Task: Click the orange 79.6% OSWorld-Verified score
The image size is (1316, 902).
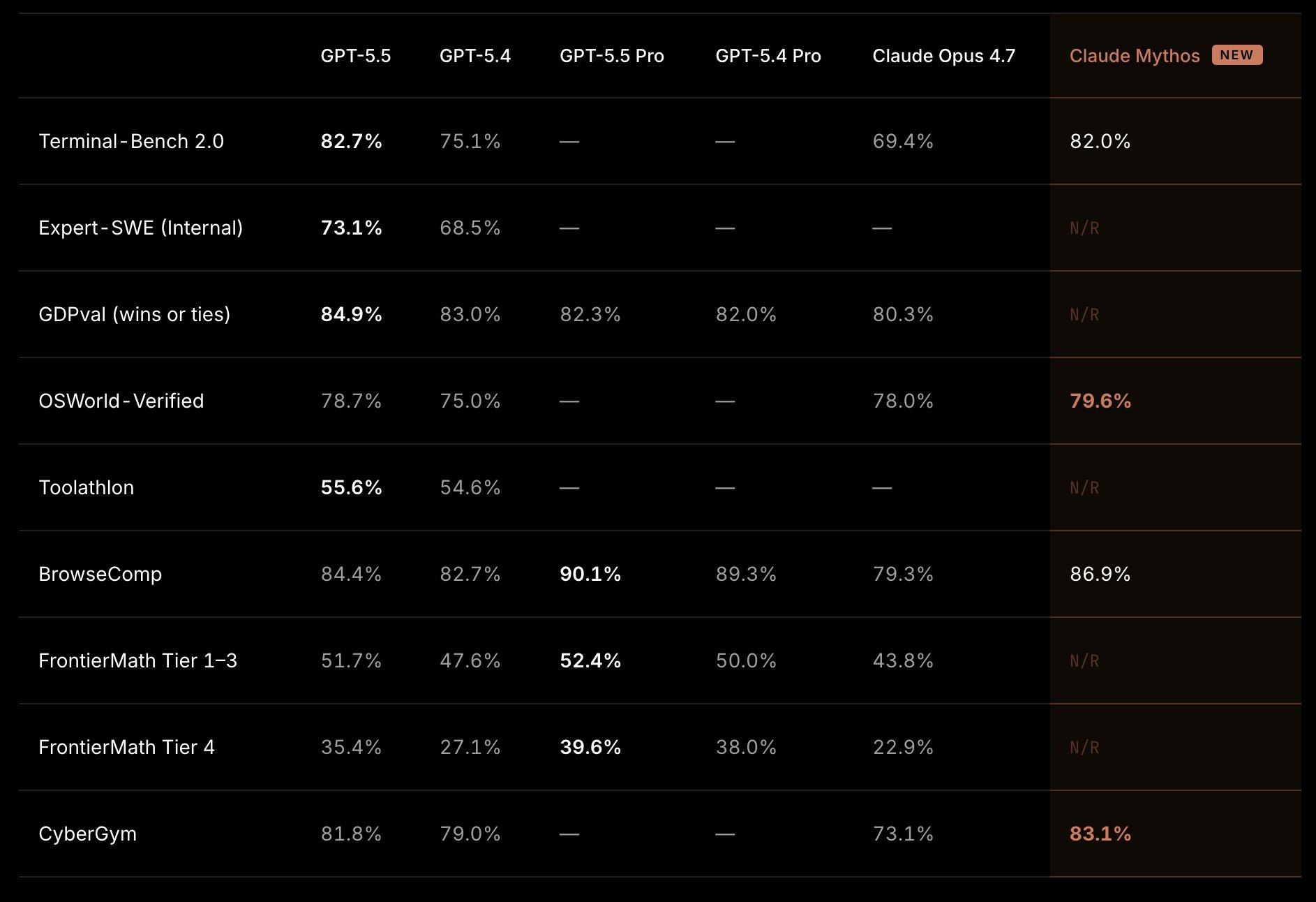Action: pyautogui.click(x=1100, y=401)
